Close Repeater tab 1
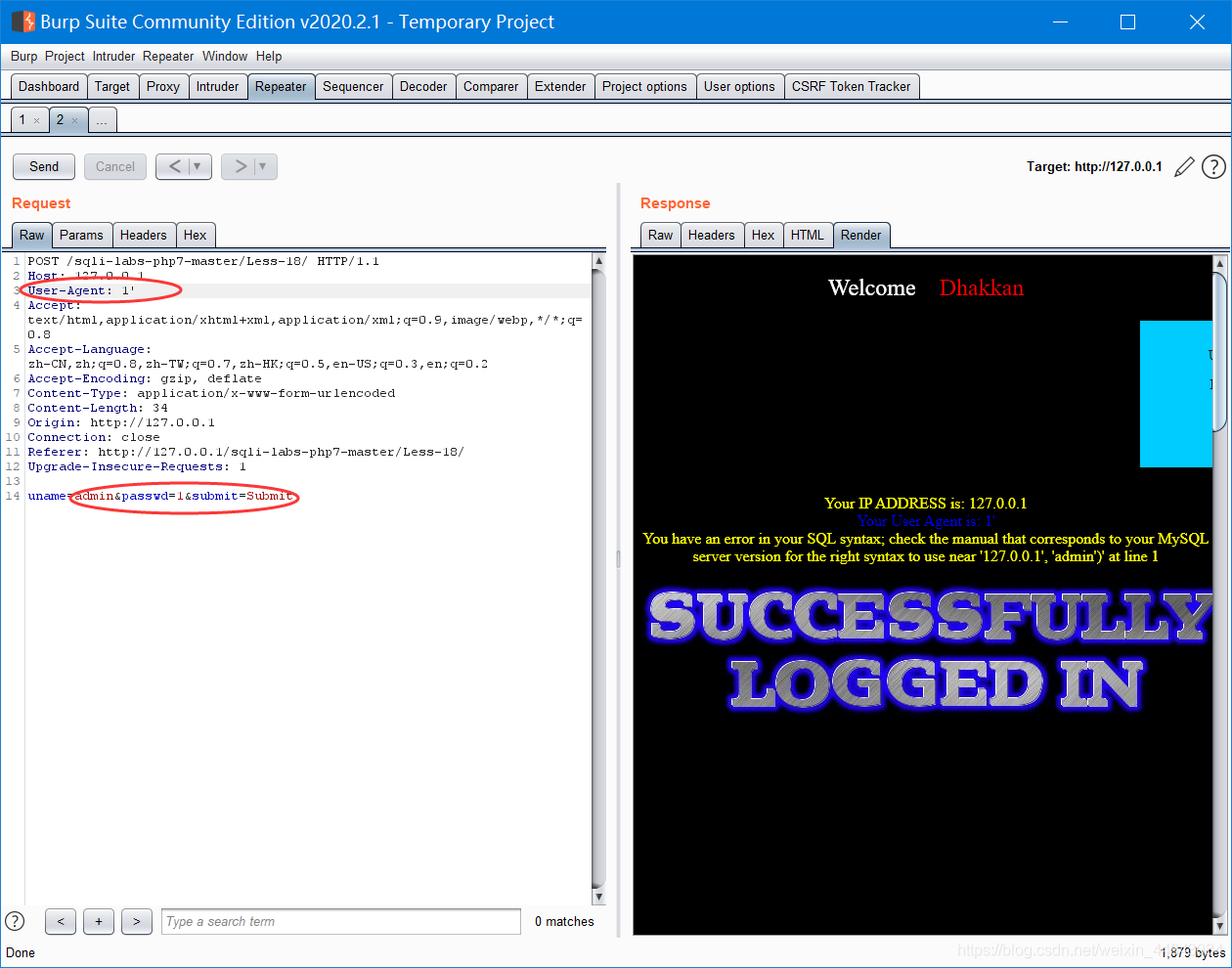Viewport: 1232px width, 968px height. tap(37, 121)
